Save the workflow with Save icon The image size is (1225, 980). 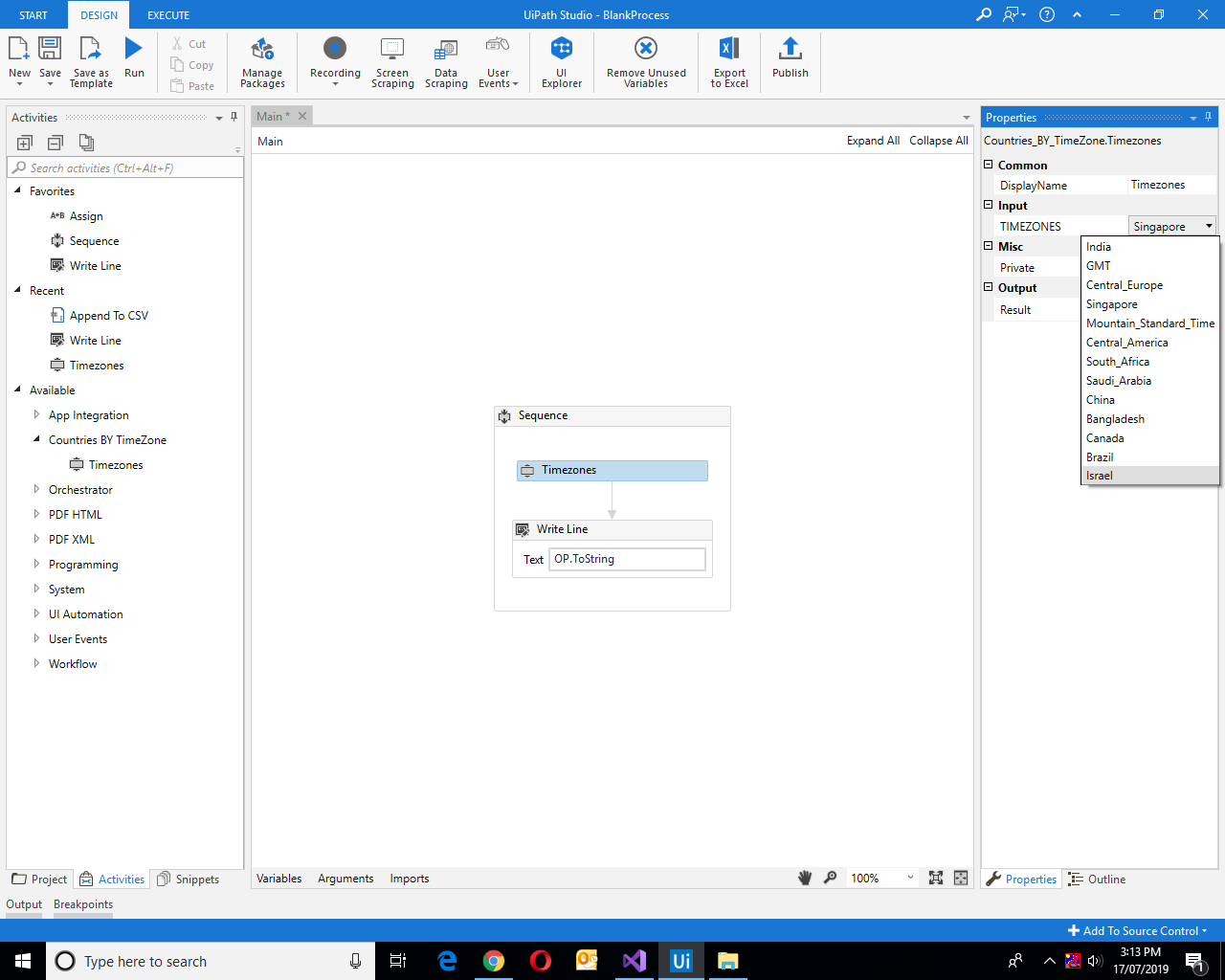[x=50, y=48]
